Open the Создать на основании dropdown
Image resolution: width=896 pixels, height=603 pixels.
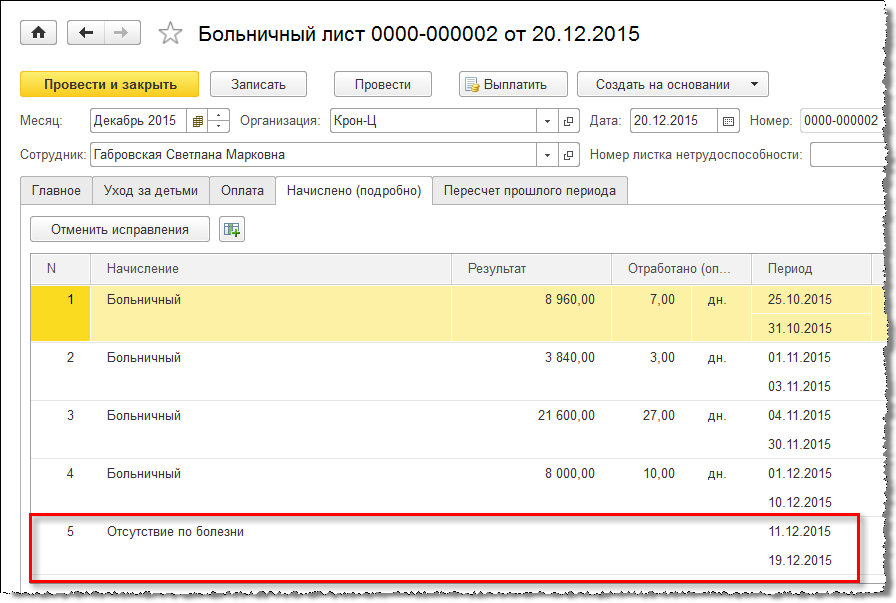674,85
